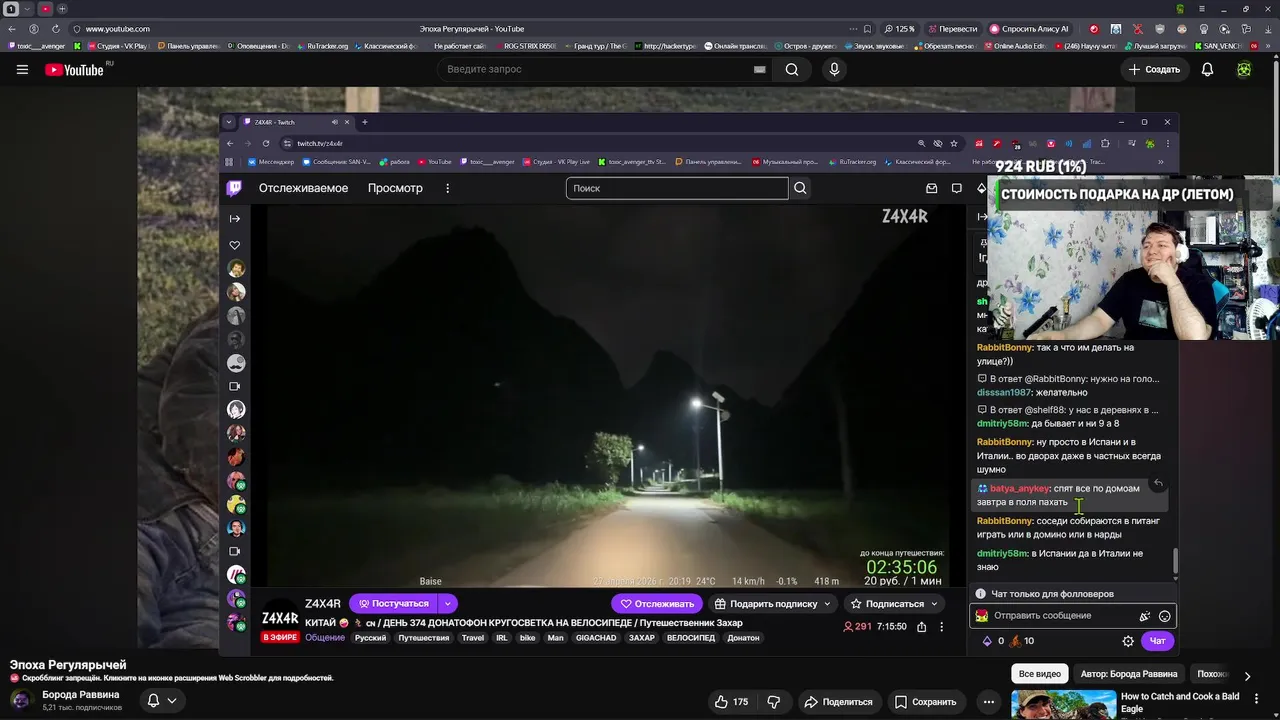Viewport: 1280px width, 720px height.
Task: Open browser page menu three dots in address bar
Action: click(x=853, y=29)
